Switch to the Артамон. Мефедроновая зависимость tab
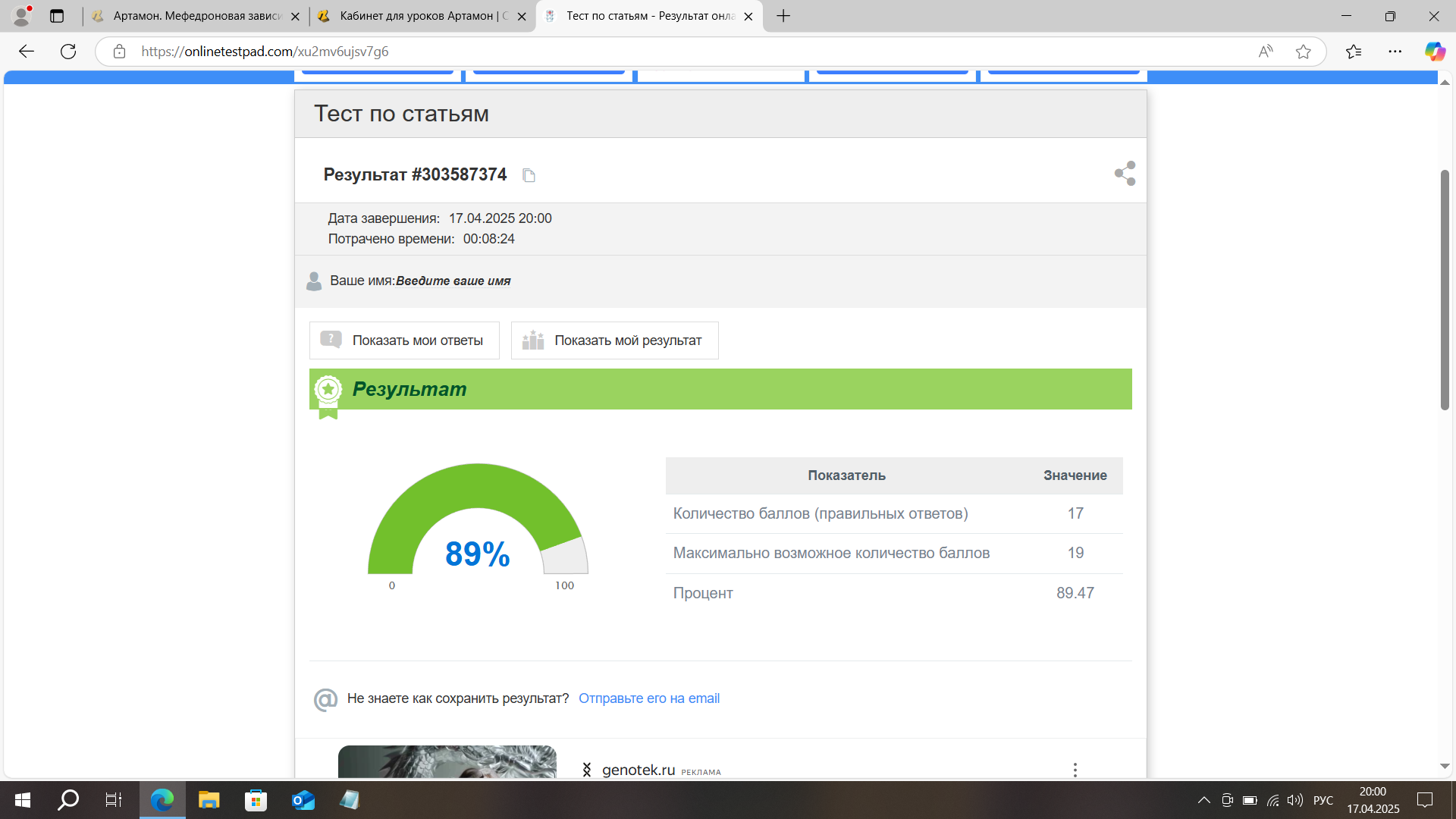The width and height of the screenshot is (1456, 819). (197, 16)
